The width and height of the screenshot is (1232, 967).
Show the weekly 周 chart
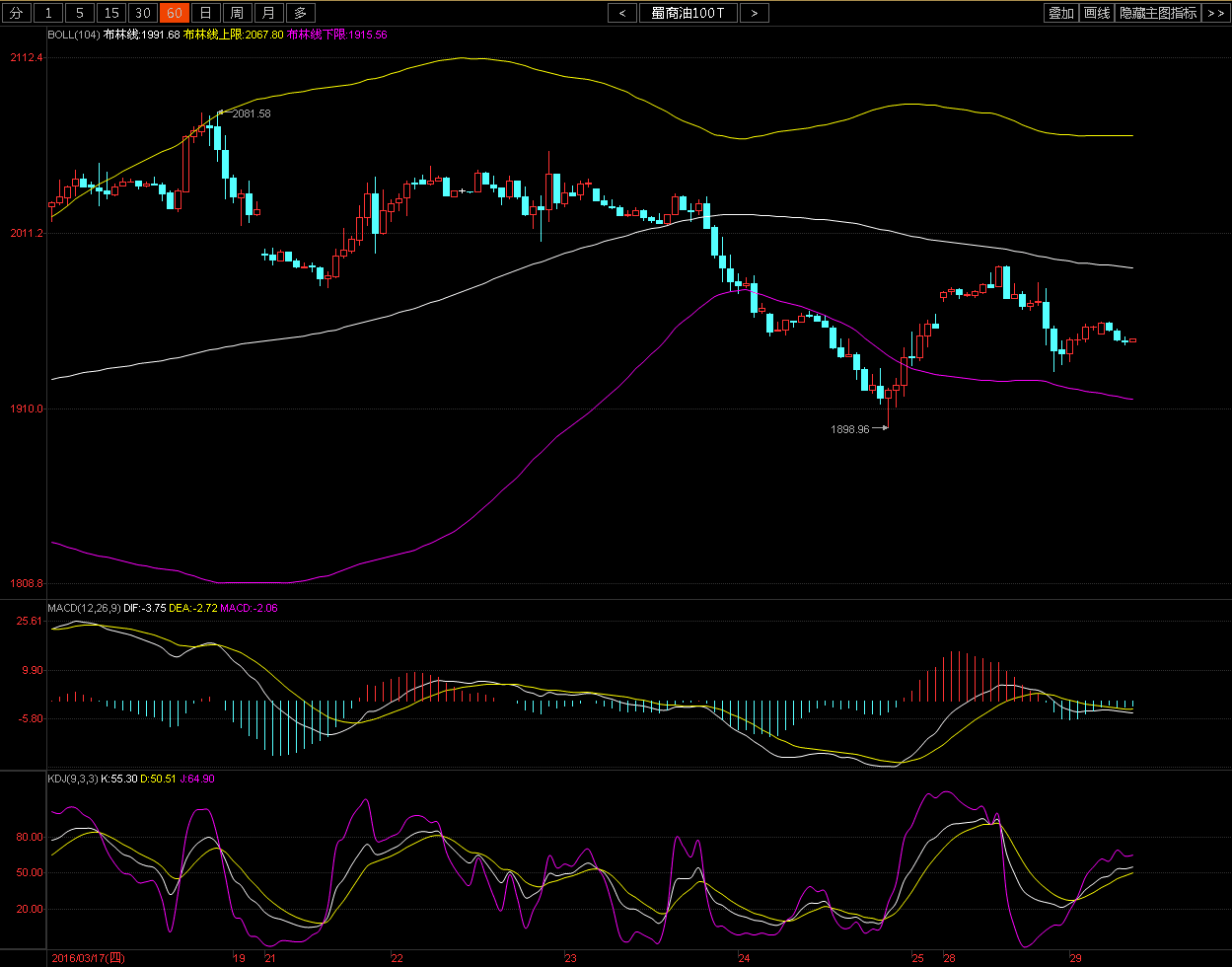click(x=237, y=13)
